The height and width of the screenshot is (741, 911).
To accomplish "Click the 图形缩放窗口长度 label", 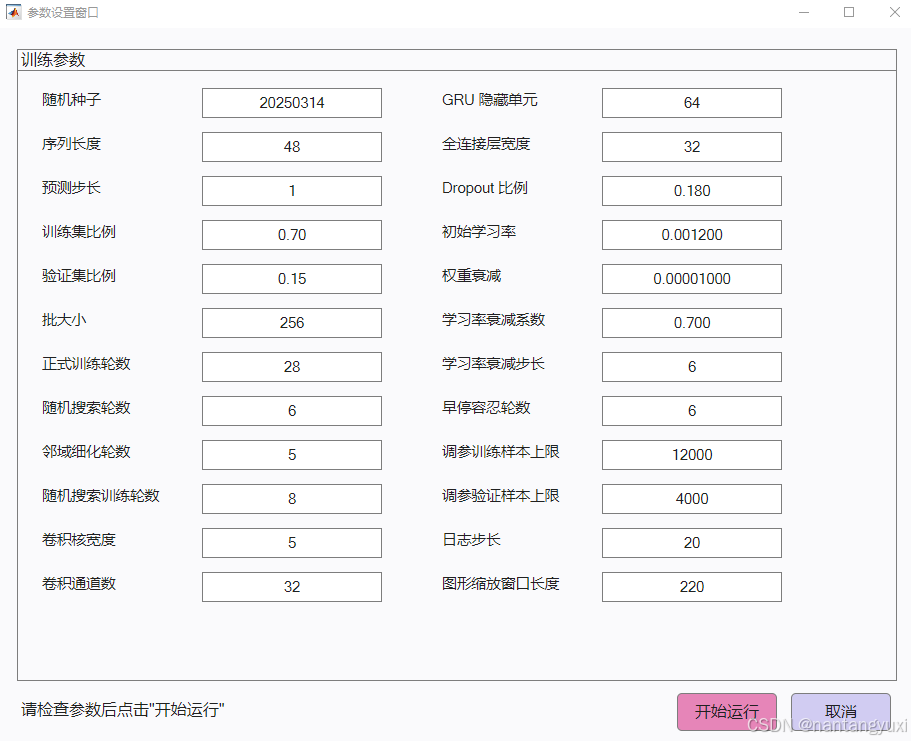I will 501,584.
